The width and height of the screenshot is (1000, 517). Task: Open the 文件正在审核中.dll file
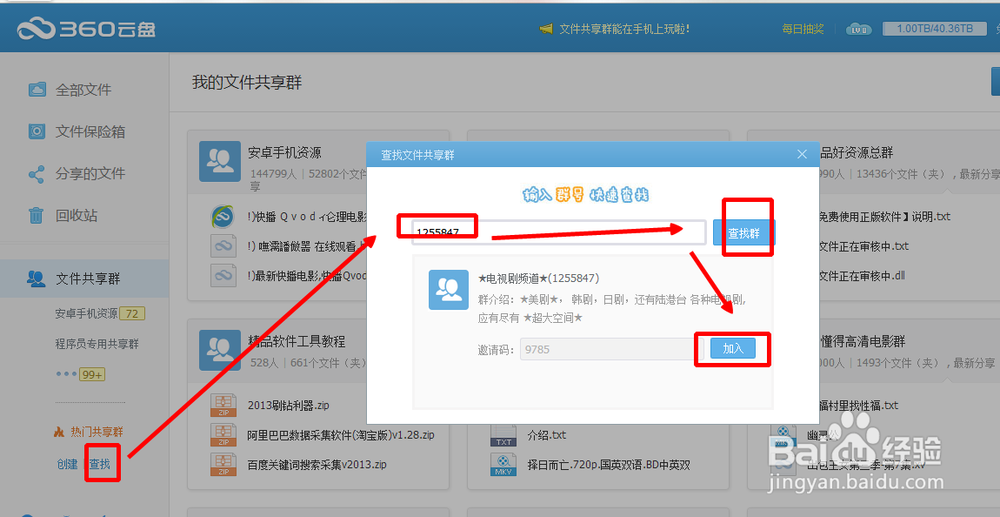click(862, 276)
